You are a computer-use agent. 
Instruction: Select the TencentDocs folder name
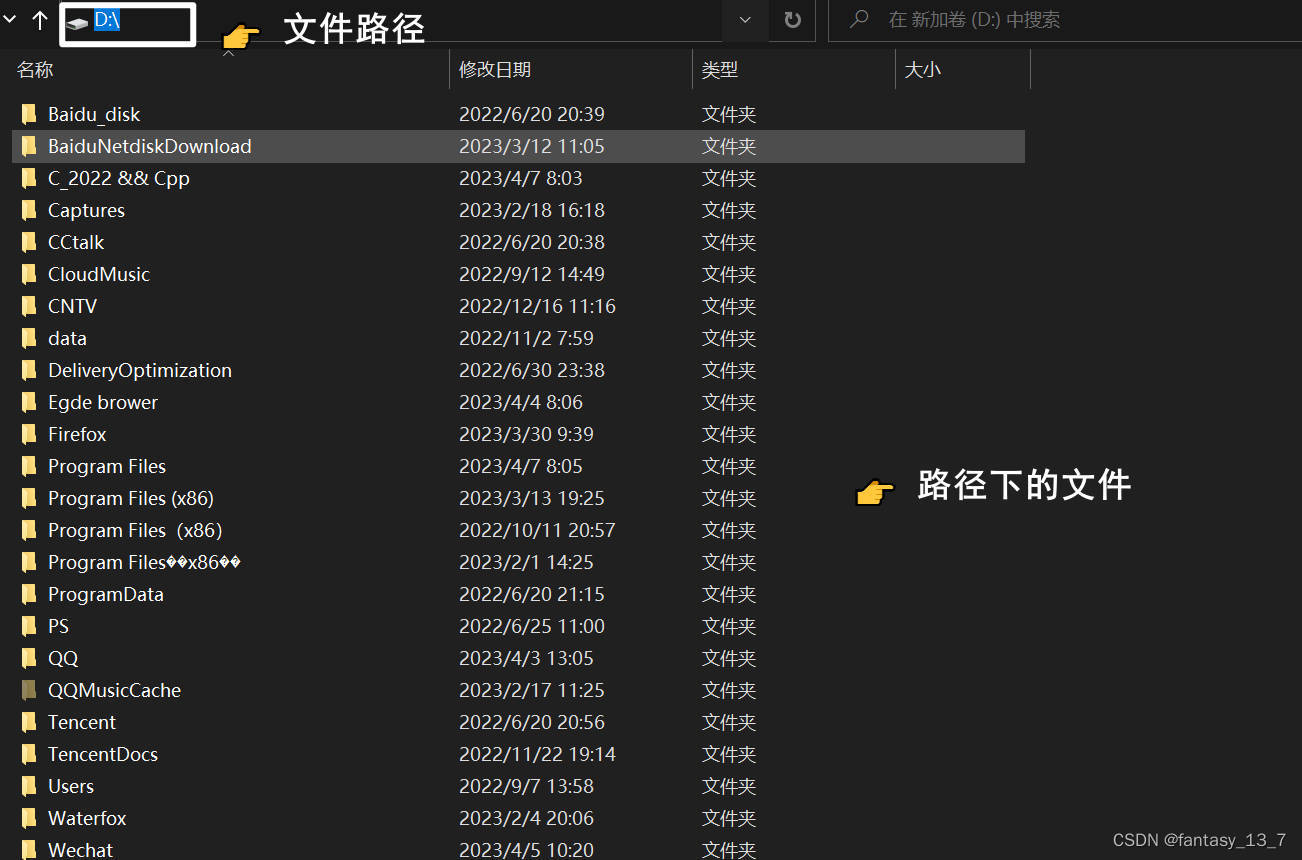[103, 754]
